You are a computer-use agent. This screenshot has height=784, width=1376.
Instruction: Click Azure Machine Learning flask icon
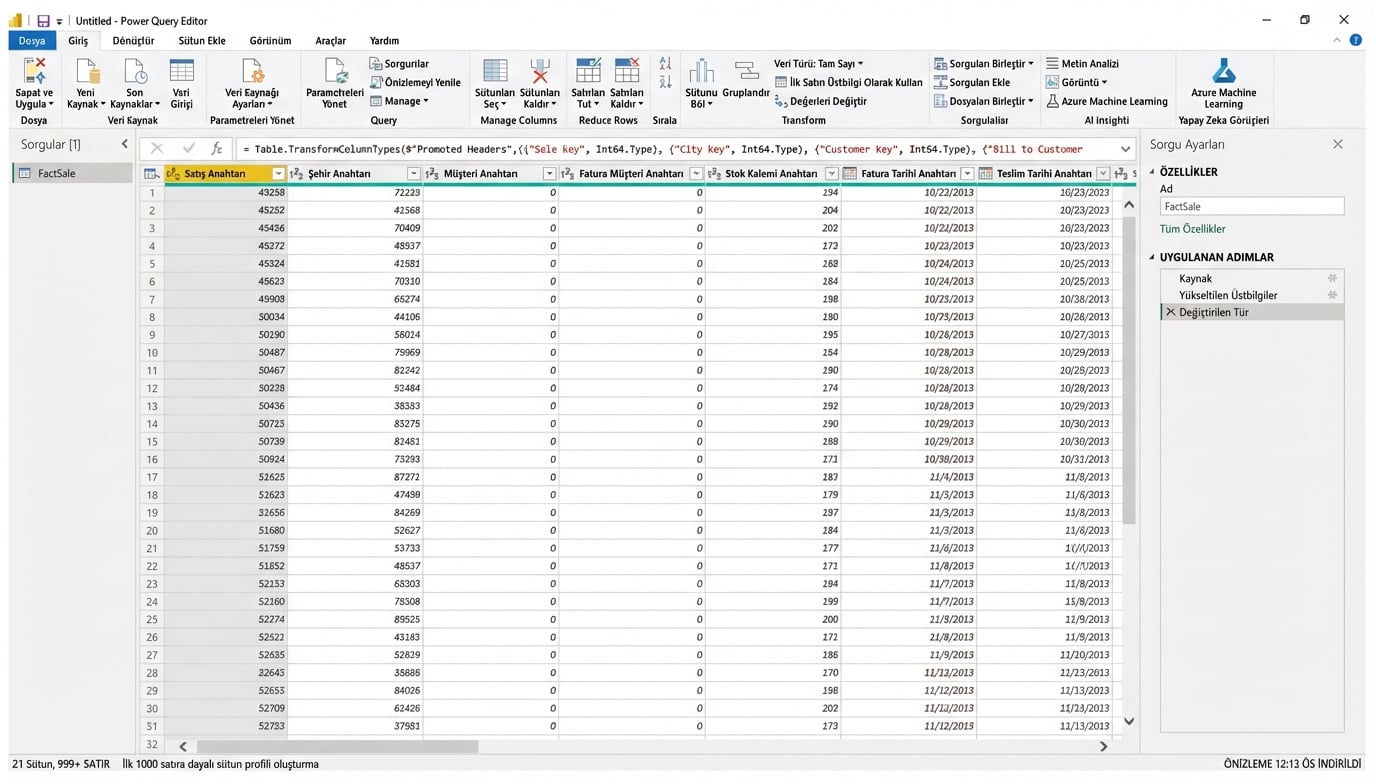coord(1223,71)
